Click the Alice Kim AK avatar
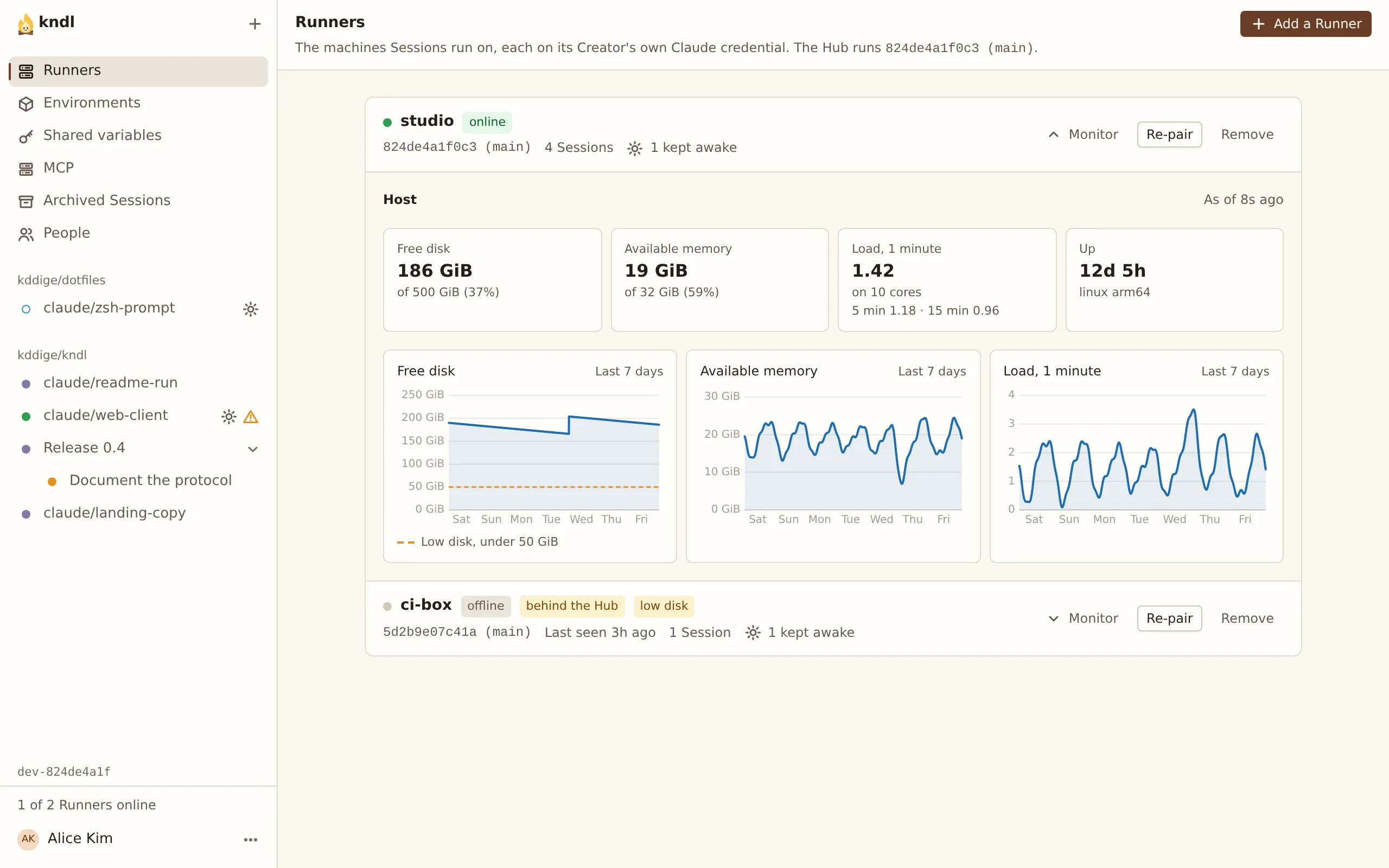This screenshot has width=1389, height=868. pos(28,839)
